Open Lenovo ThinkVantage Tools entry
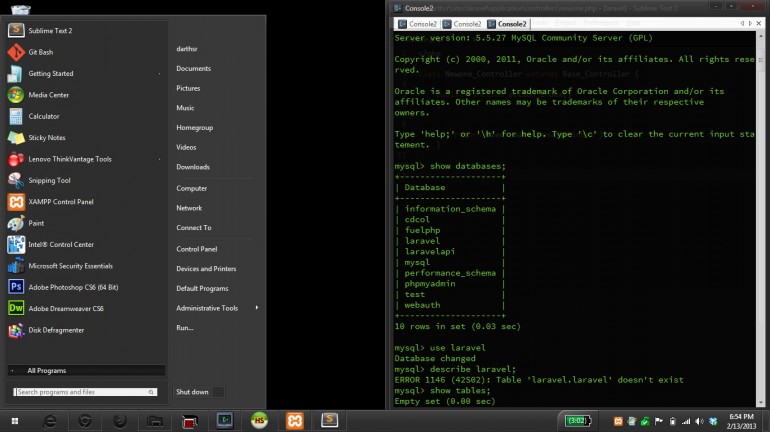The image size is (770, 432). pyautogui.click(x=86, y=159)
